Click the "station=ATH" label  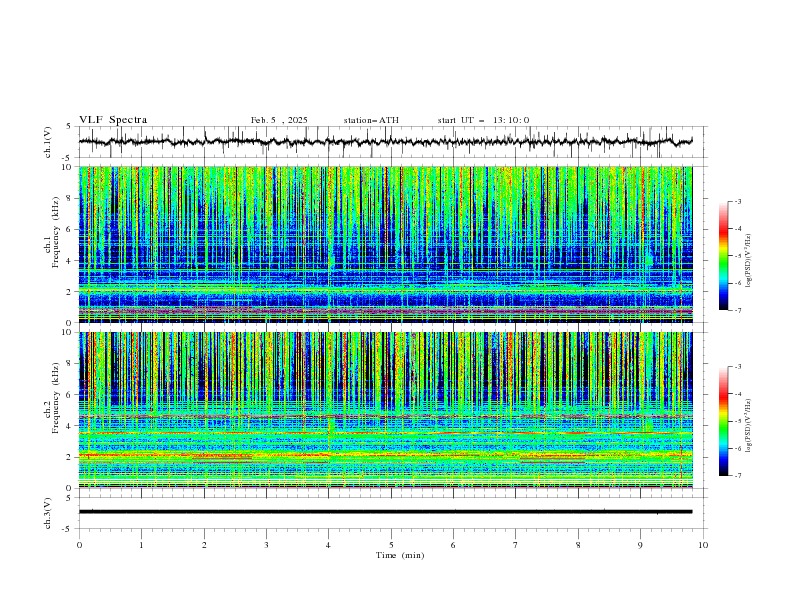click(371, 120)
